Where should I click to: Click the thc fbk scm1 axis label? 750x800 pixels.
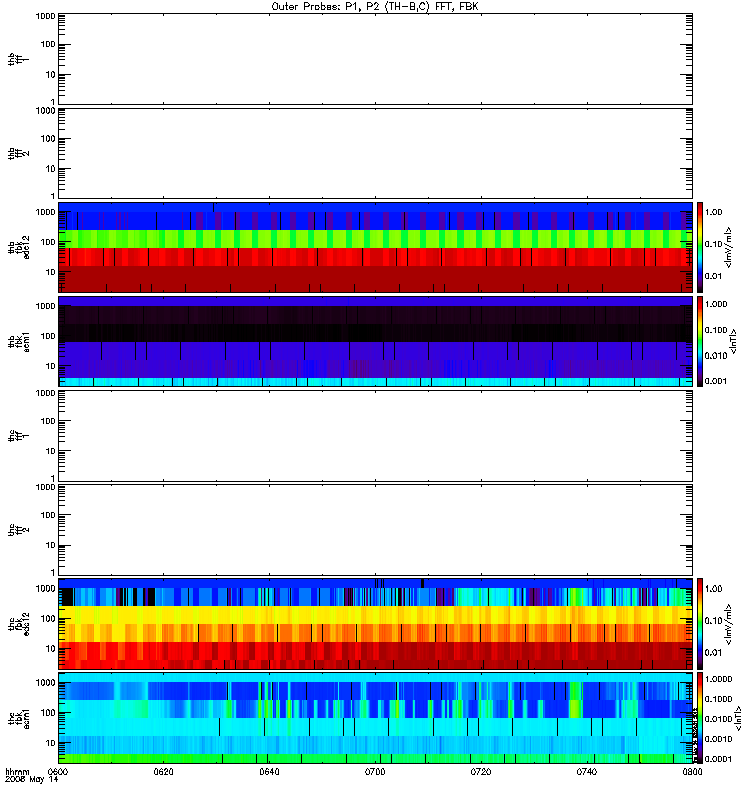18,718
